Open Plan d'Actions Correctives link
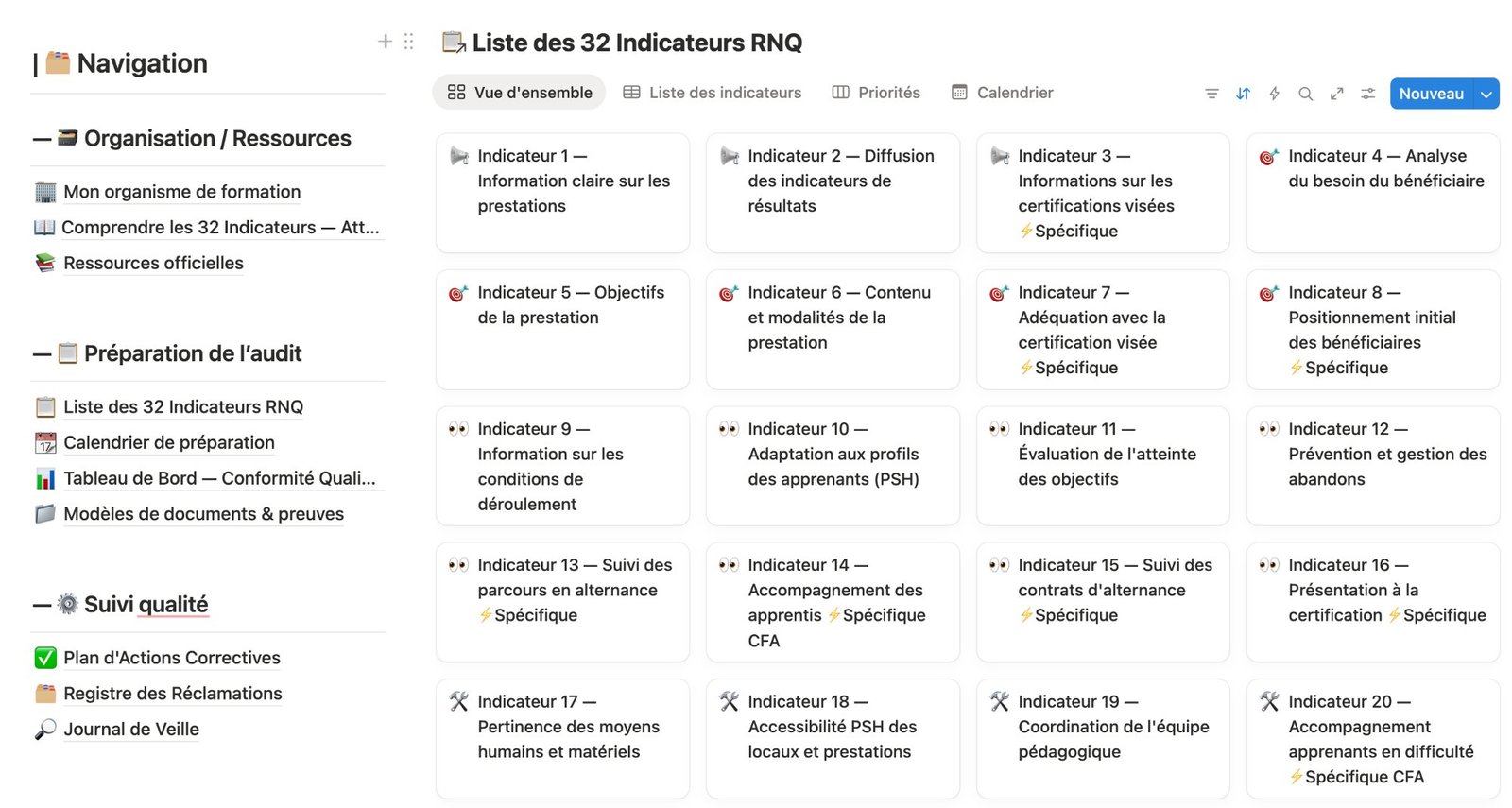The image size is (1512, 808). (x=171, y=658)
